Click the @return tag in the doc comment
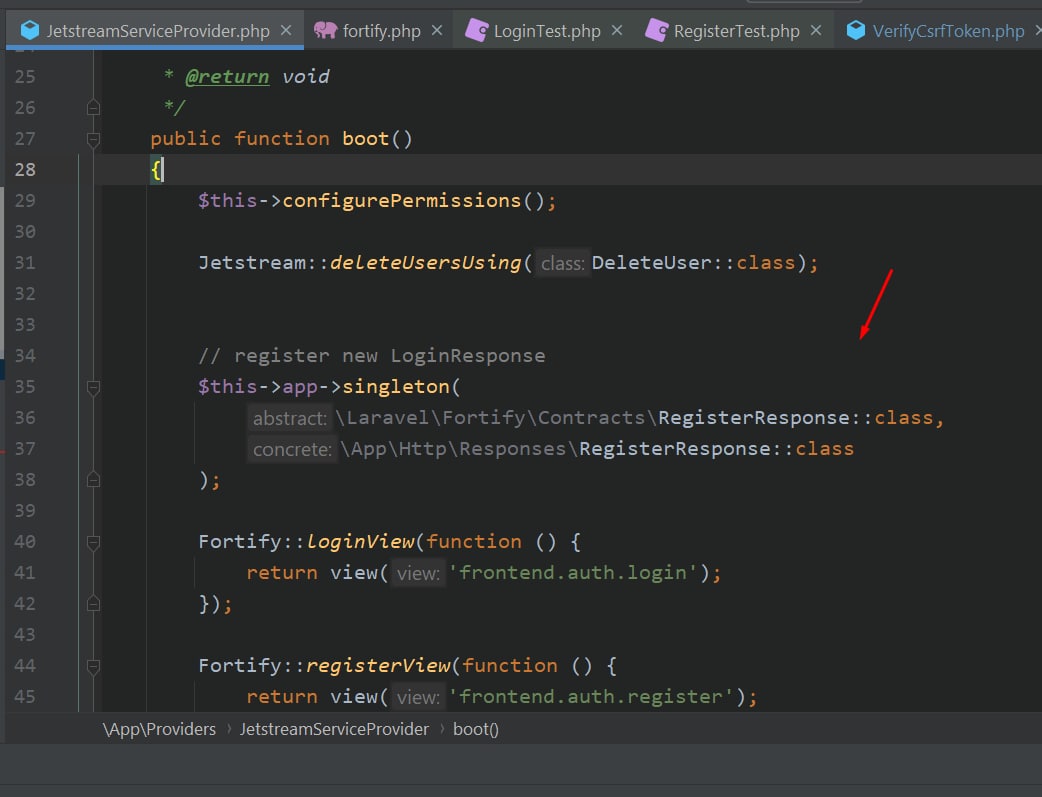The image size is (1042, 797). click(227, 76)
